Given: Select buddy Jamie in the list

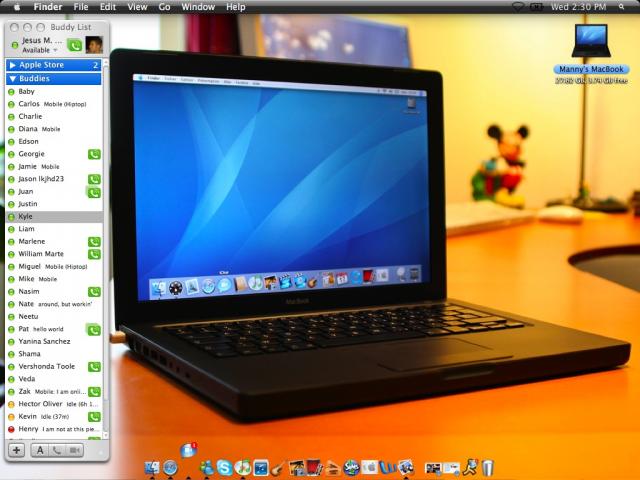Looking at the screenshot, I should (54, 167).
